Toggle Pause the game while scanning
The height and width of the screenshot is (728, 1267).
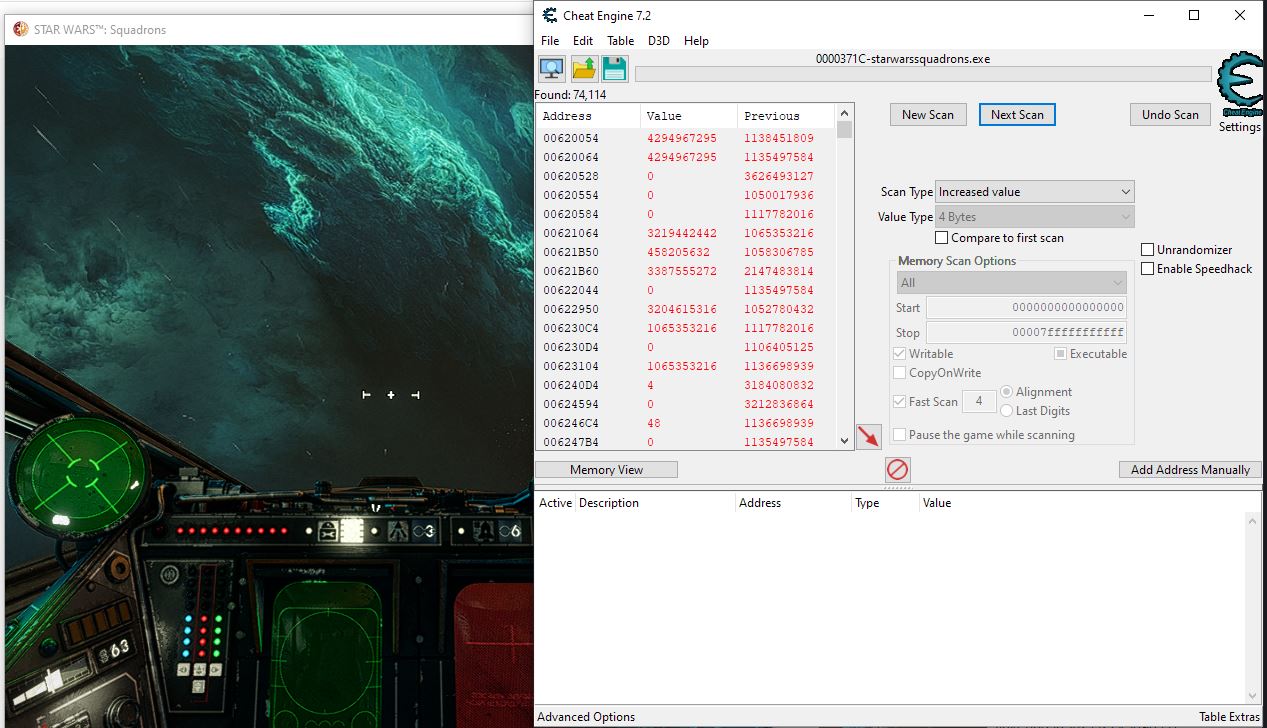[x=900, y=435]
